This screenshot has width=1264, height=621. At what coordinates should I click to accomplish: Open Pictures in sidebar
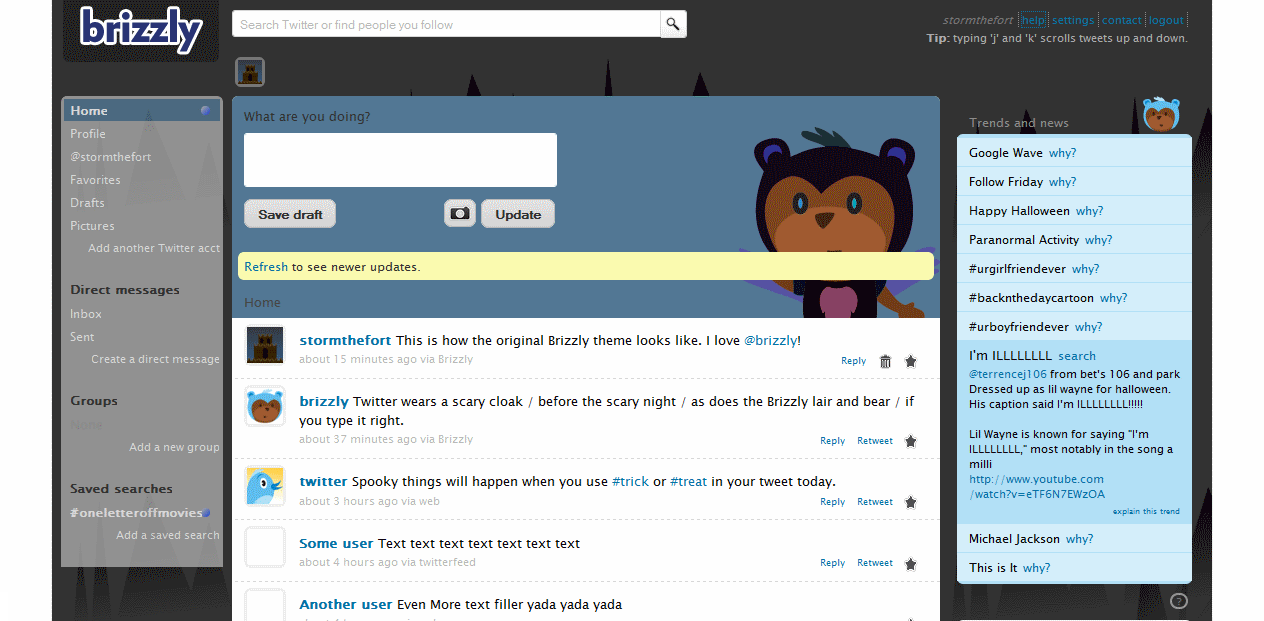coord(92,226)
